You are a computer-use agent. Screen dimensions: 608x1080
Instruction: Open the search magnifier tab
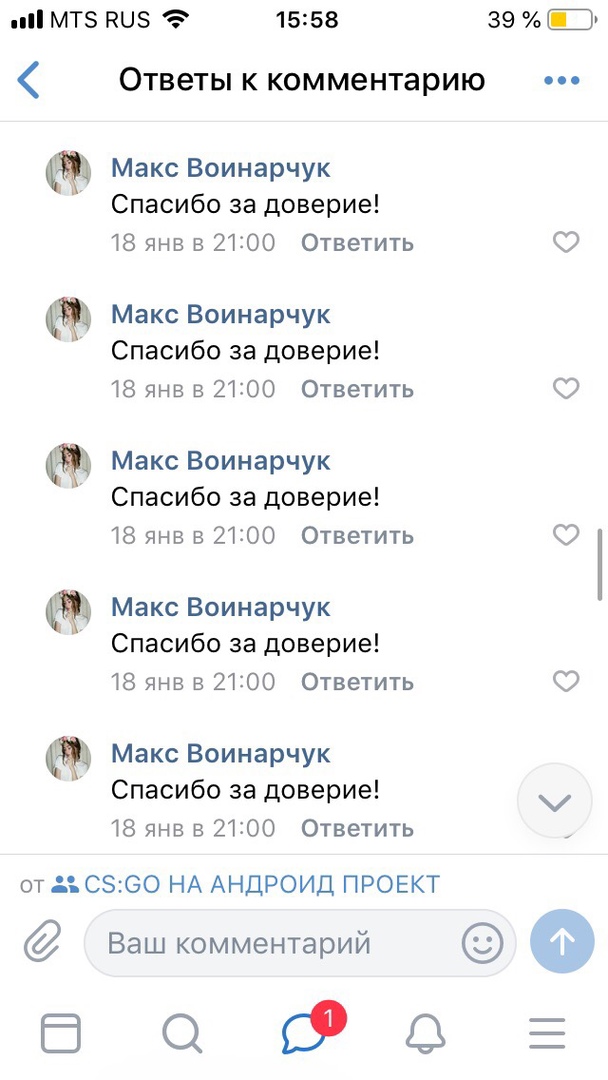[x=181, y=1032]
